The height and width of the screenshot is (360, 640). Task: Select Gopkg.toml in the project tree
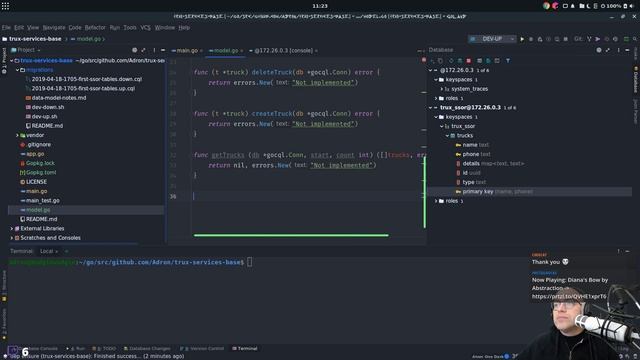tap(41, 172)
